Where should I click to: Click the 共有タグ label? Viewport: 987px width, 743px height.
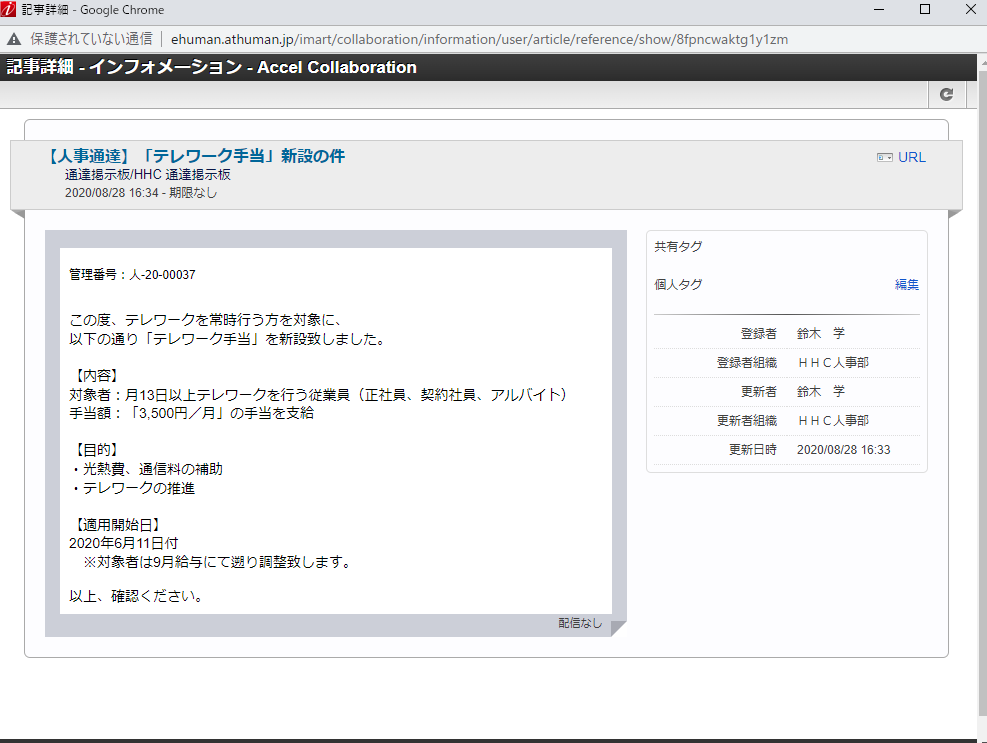[678, 246]
